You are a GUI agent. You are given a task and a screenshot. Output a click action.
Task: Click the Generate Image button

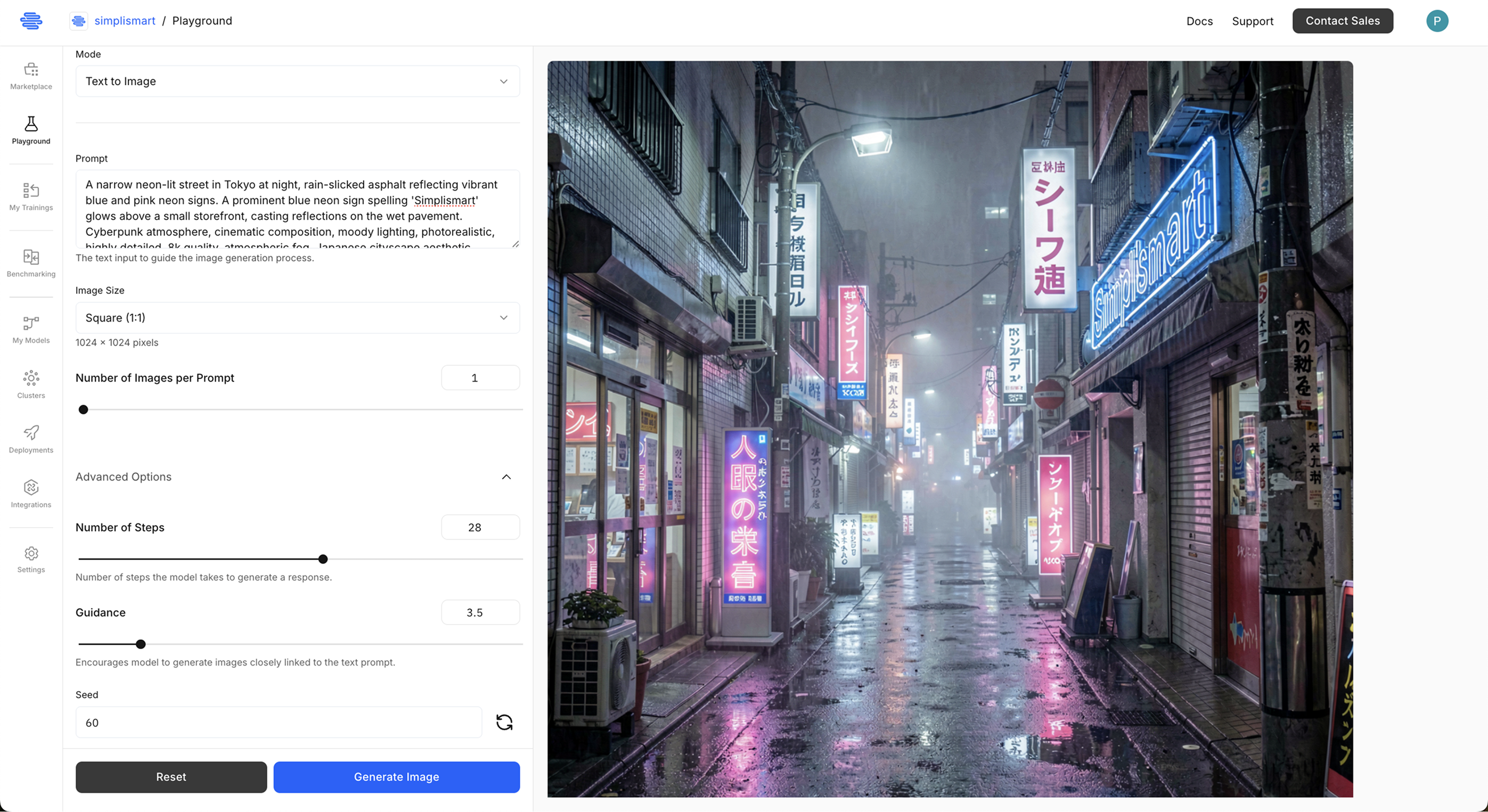(396, 777)
